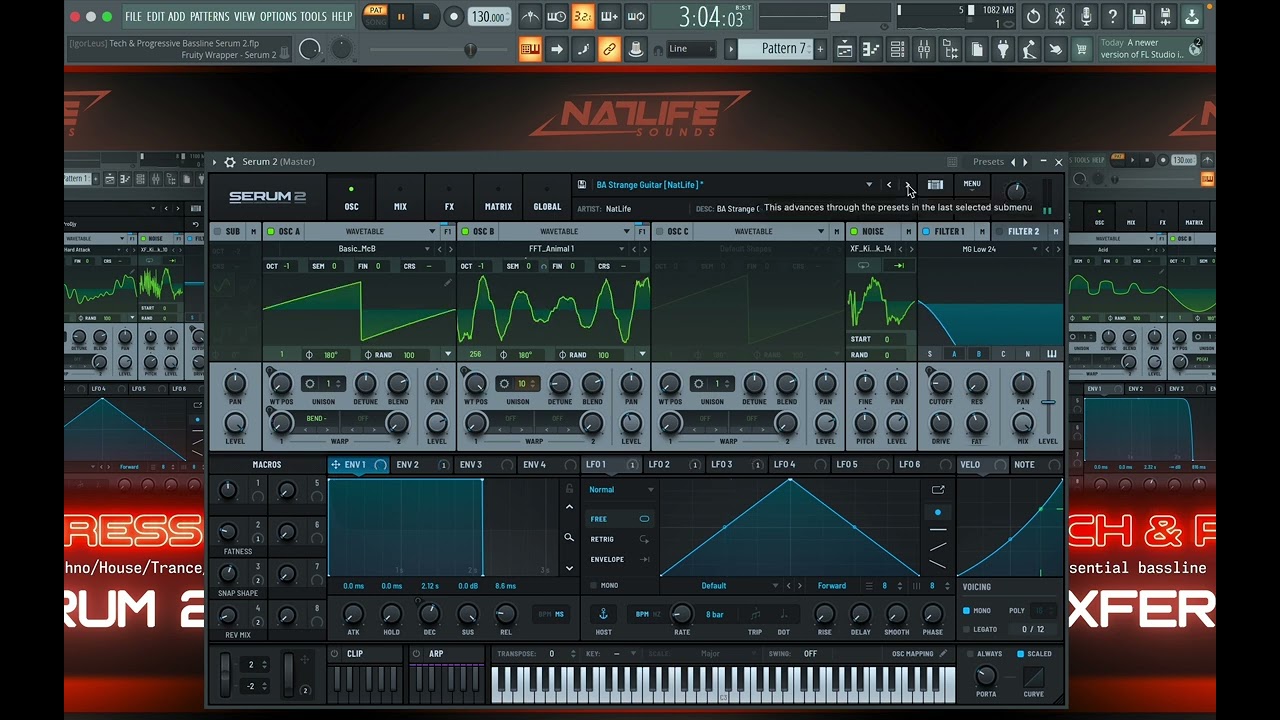Screen dimensions: 1280x720
Task: Pause playback in FL Studio transport
Action: pos(401,17)
